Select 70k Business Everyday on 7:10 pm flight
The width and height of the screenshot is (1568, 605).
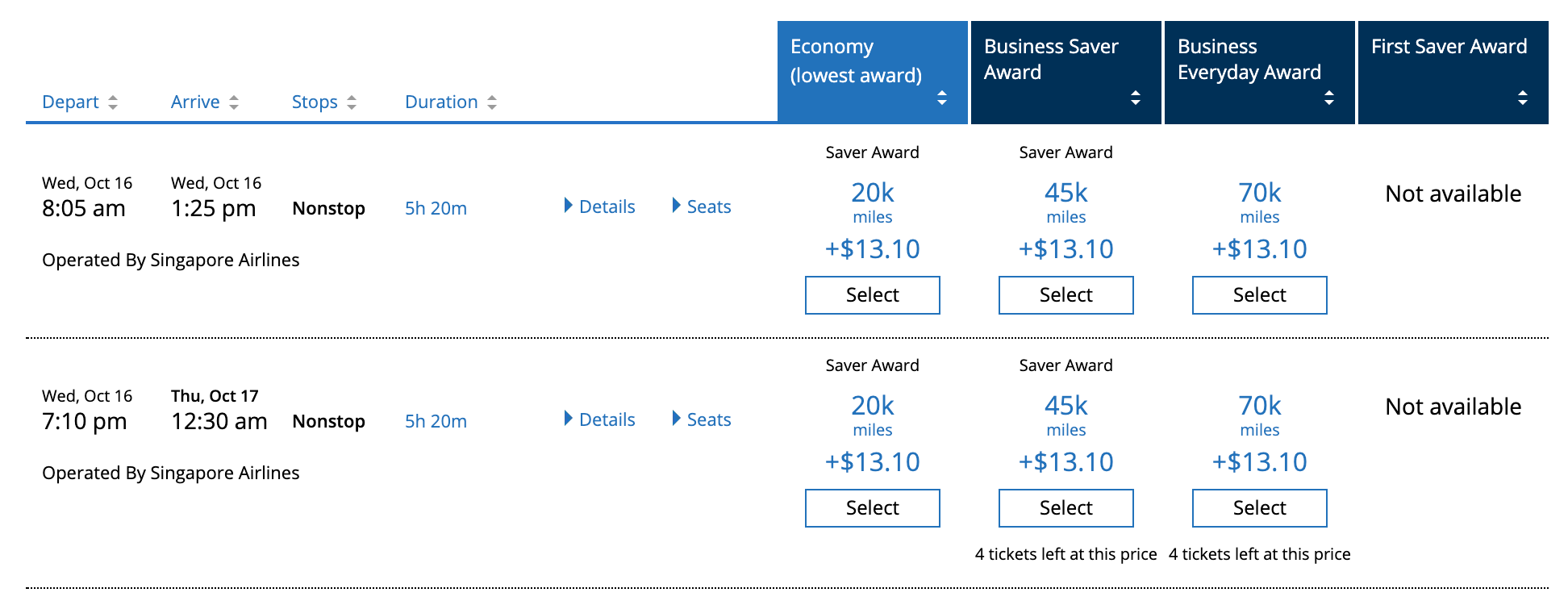point(1259,508)
